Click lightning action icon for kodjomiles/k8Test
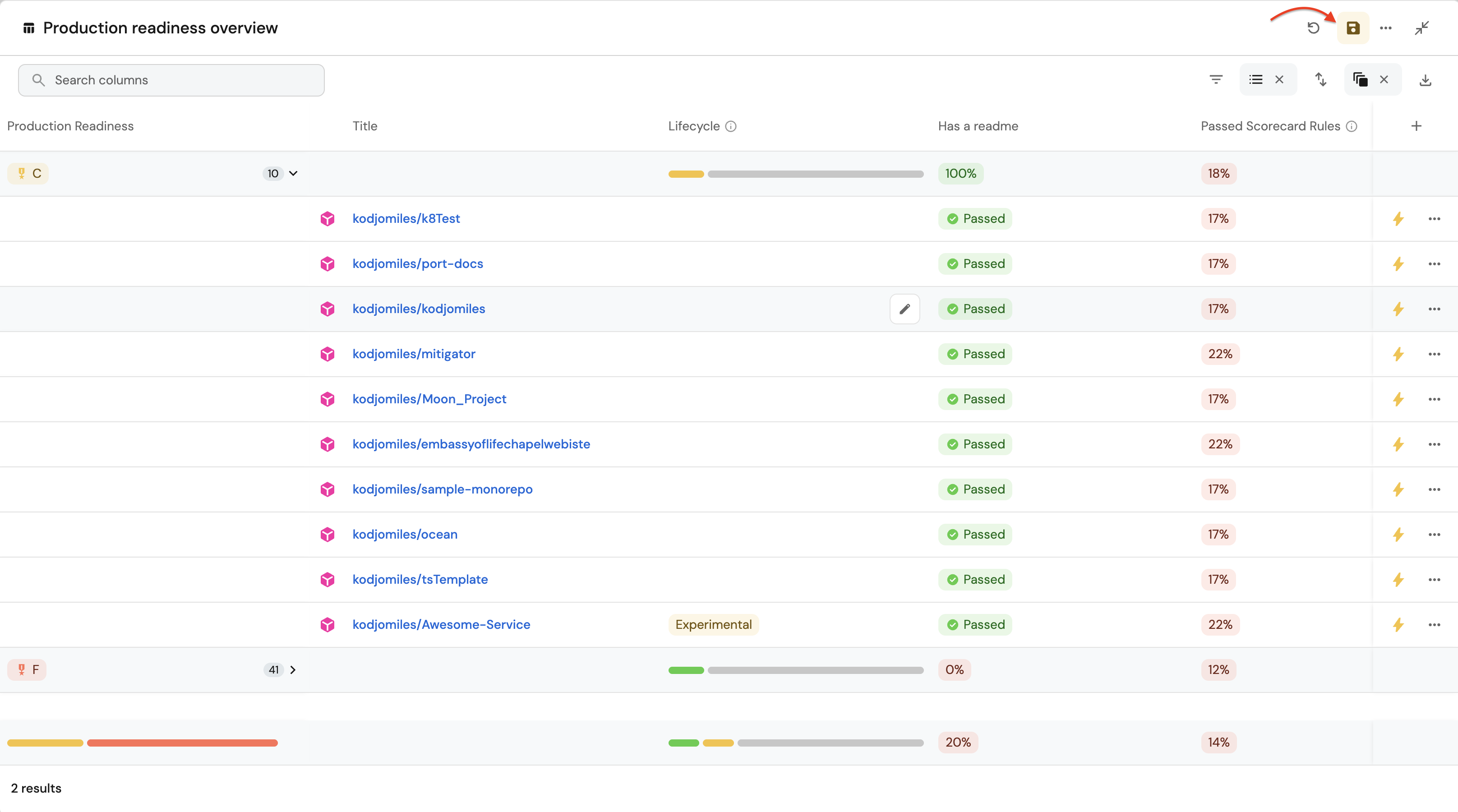1458x812 pixels. point(1398,219)
